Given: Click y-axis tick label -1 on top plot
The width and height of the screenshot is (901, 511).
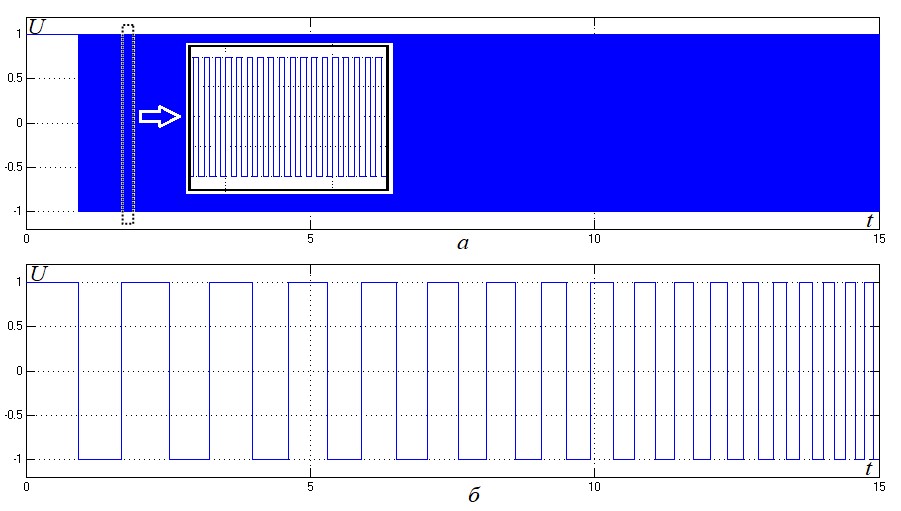Looking at the screenshot, I should pyautogui.click(x=15, y=212).
